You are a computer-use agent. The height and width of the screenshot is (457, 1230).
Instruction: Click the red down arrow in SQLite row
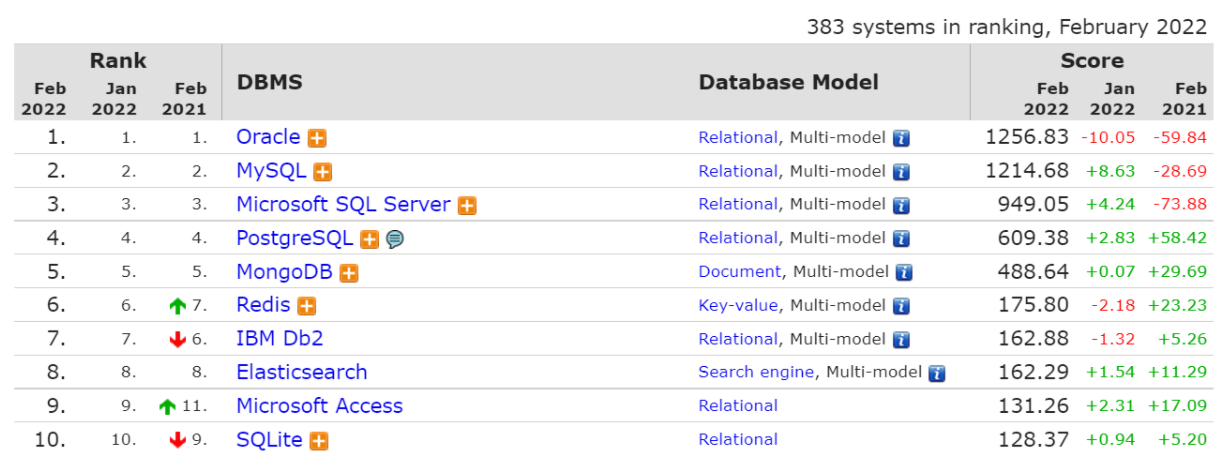click(x=179, y=440)
